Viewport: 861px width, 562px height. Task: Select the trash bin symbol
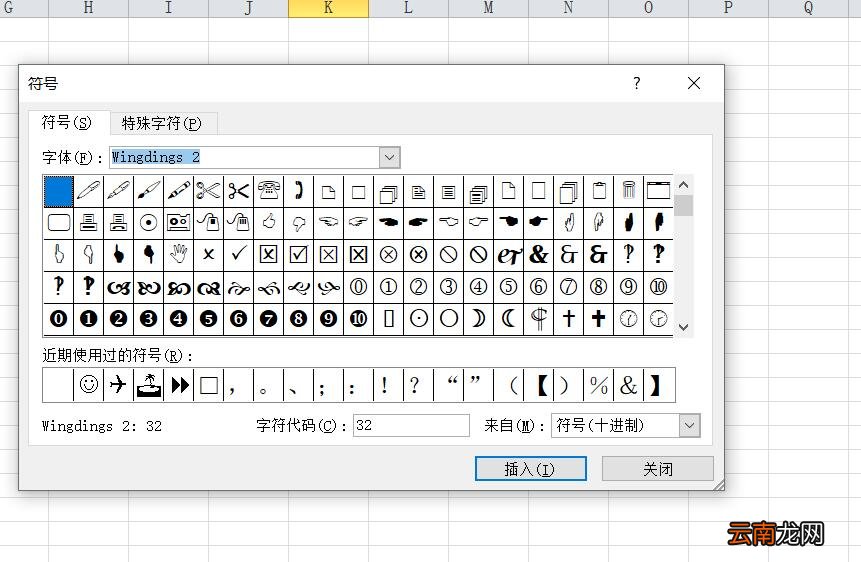pos(629,191)
